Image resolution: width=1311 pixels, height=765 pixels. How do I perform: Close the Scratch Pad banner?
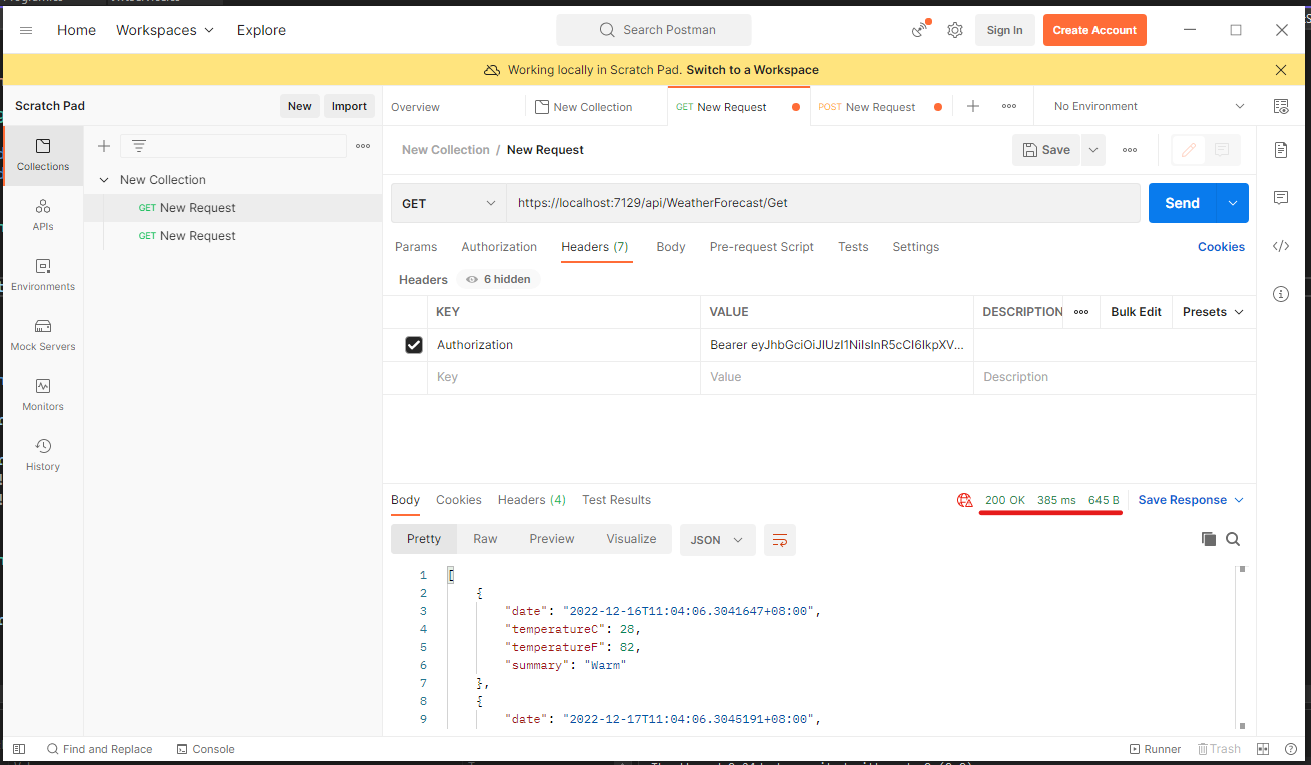[x=1281, y=70]
